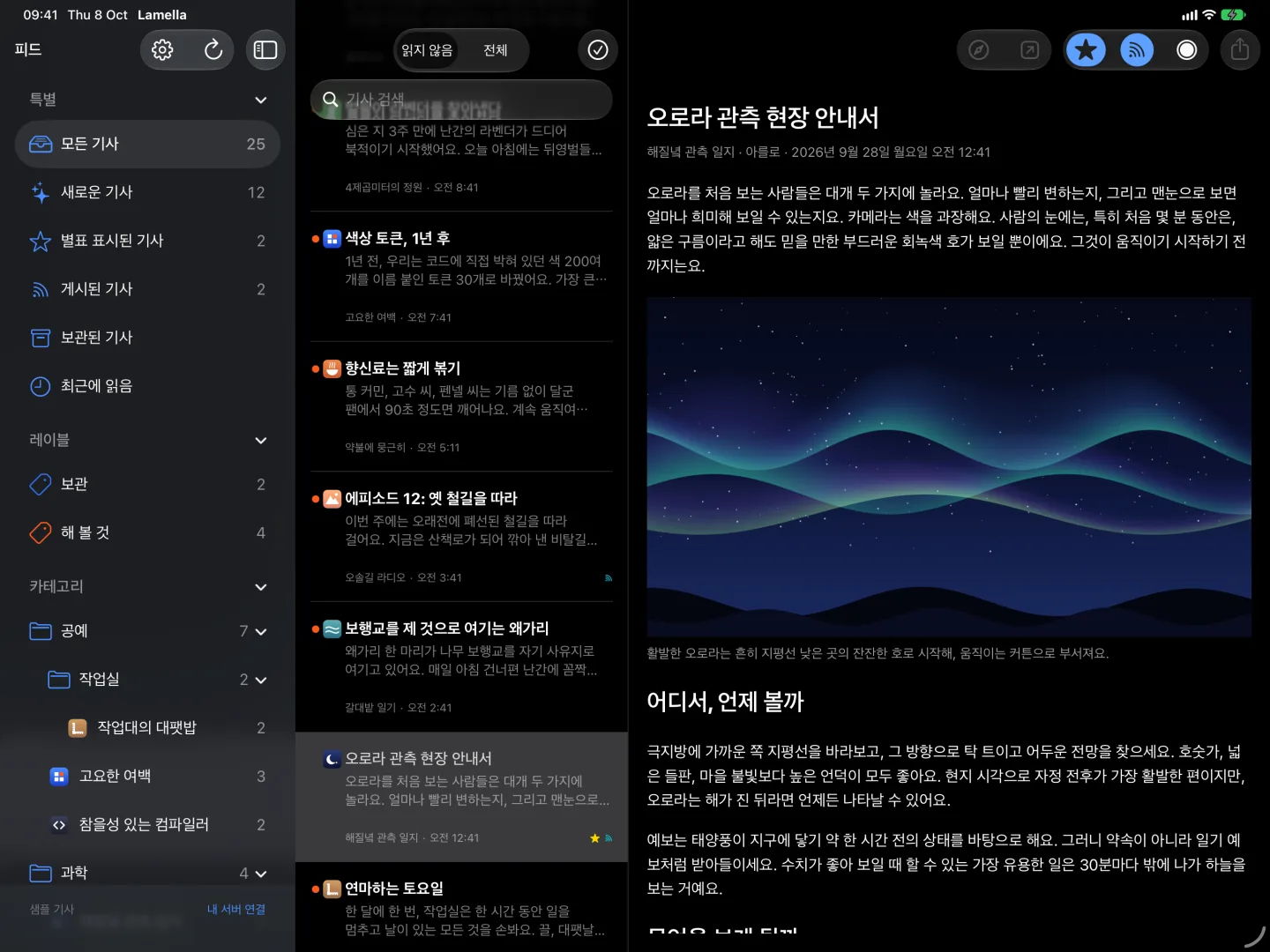Screen dimensions: 1270x952
Task: Expand the 과학 category chevron
Action: click(261, 874)
